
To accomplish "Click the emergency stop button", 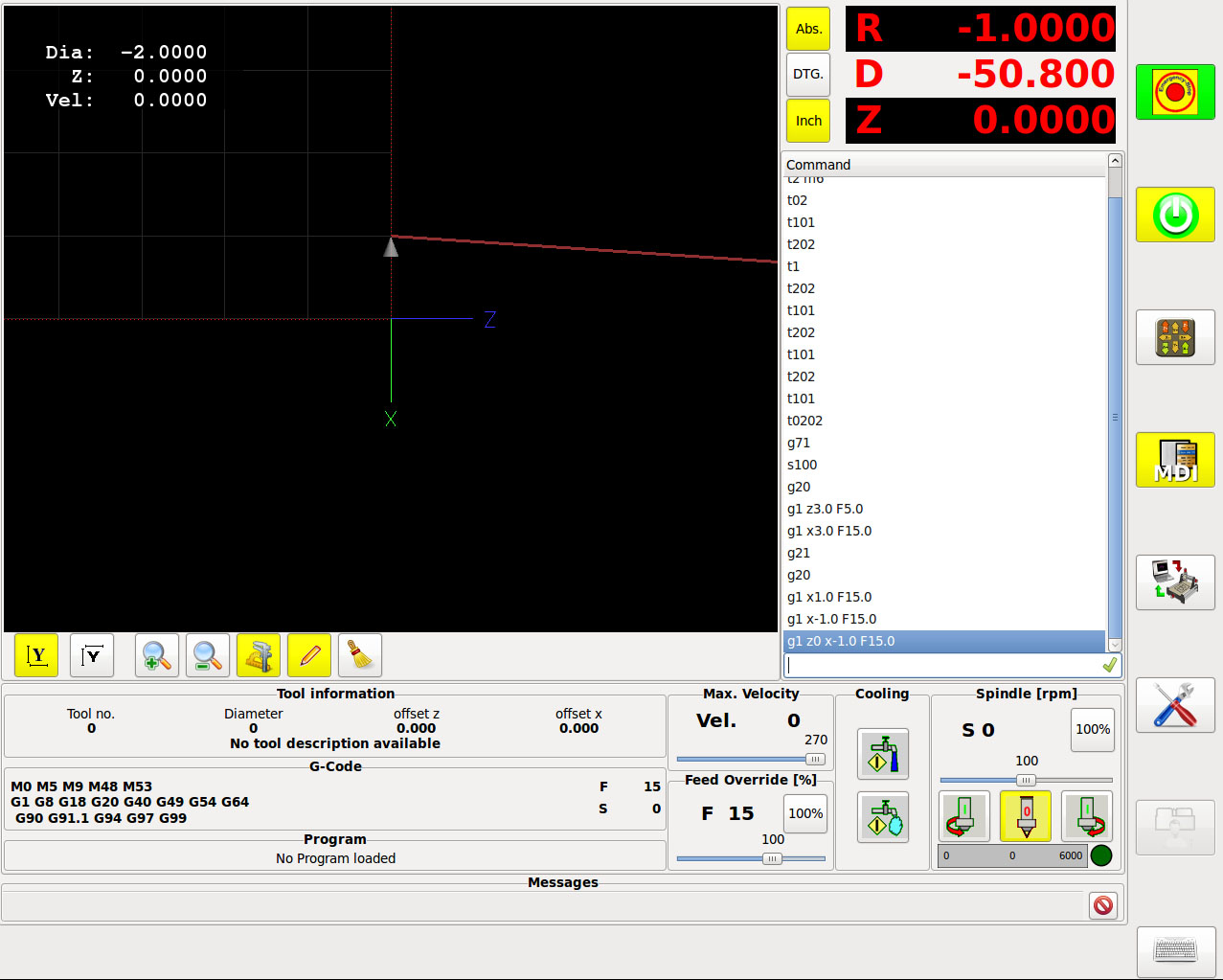I will (1175, 92).
